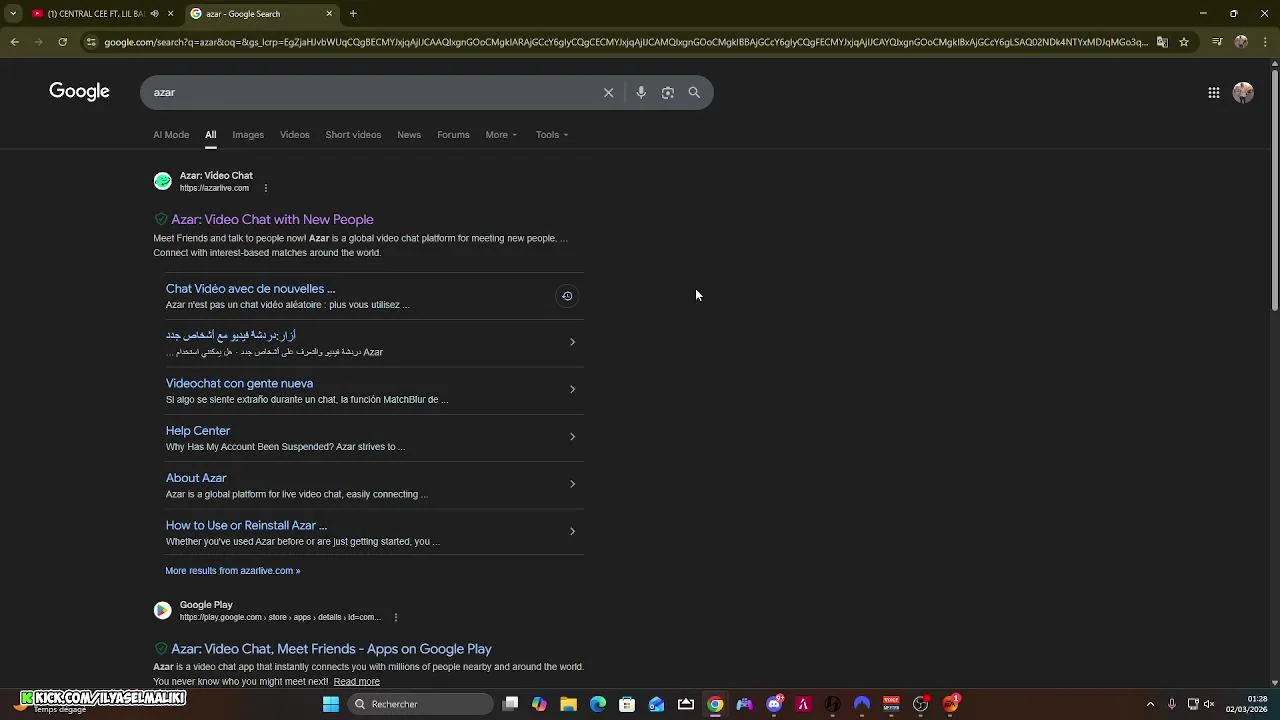The height and width of the screenshot is (720, 1280).
Task: Open Google account profile picture
Action: [x=1243, y=92]
